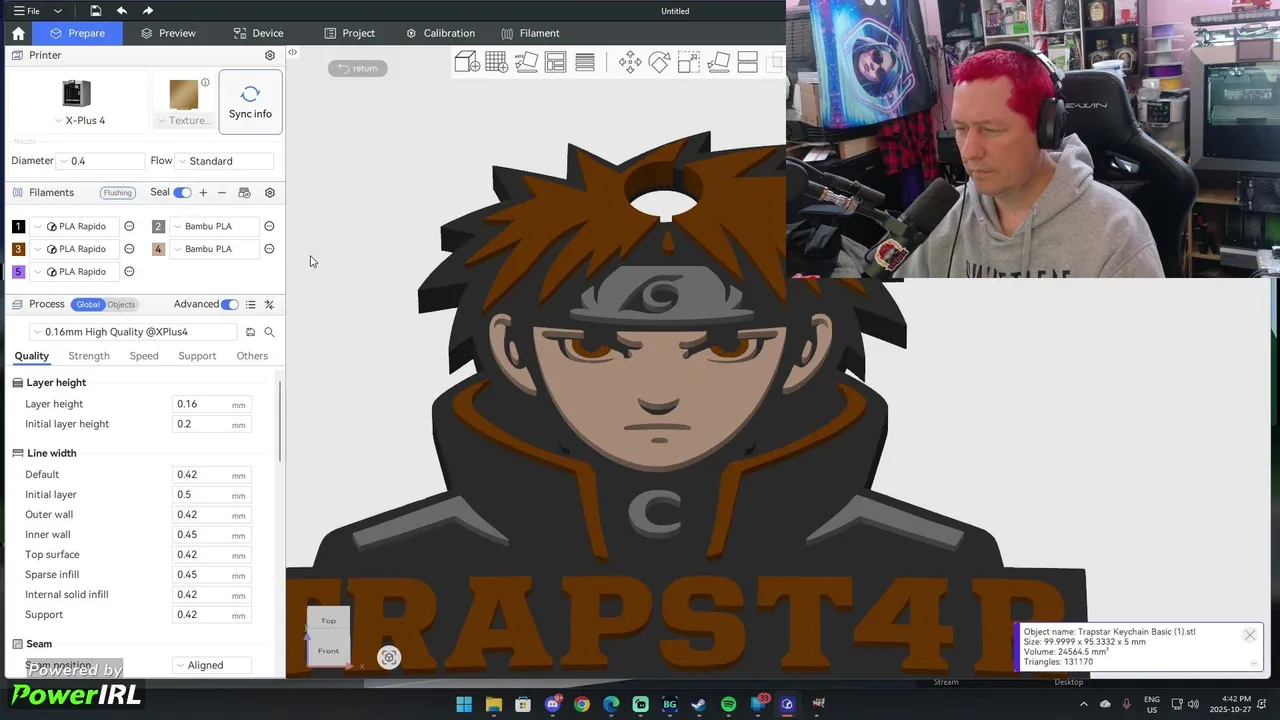Open the Strength settings tab
This screenshot has width=1280, height=720.
pyautogui.click(x=89, y=356)
